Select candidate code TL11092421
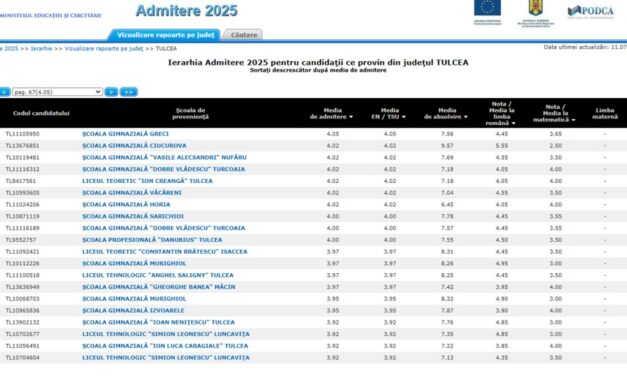 point(22,252)
